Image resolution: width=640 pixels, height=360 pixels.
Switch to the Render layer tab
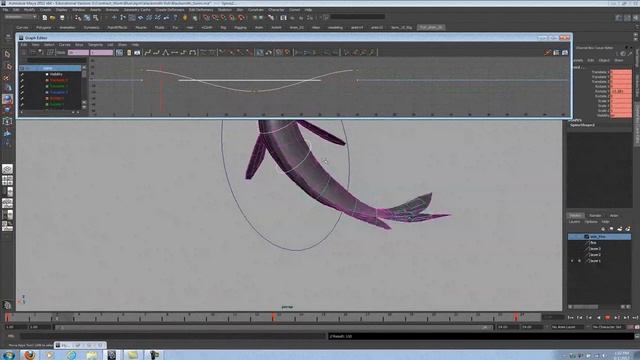(595, 216)
